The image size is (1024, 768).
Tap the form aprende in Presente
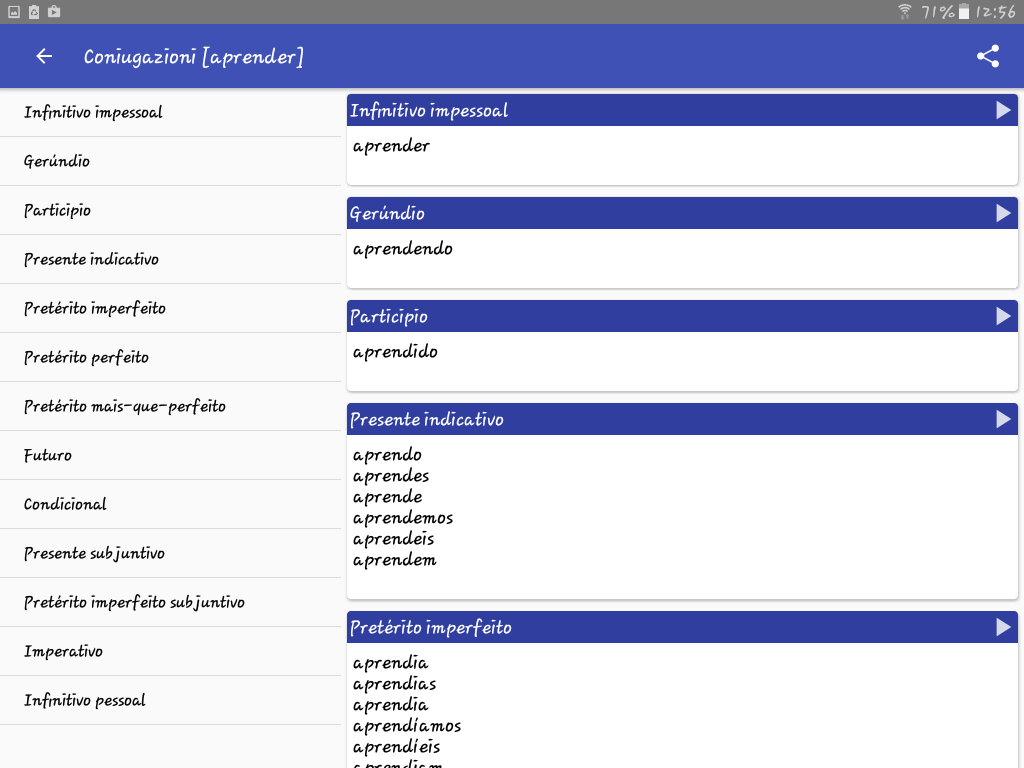pyautogui.click(x=387, y=497)
